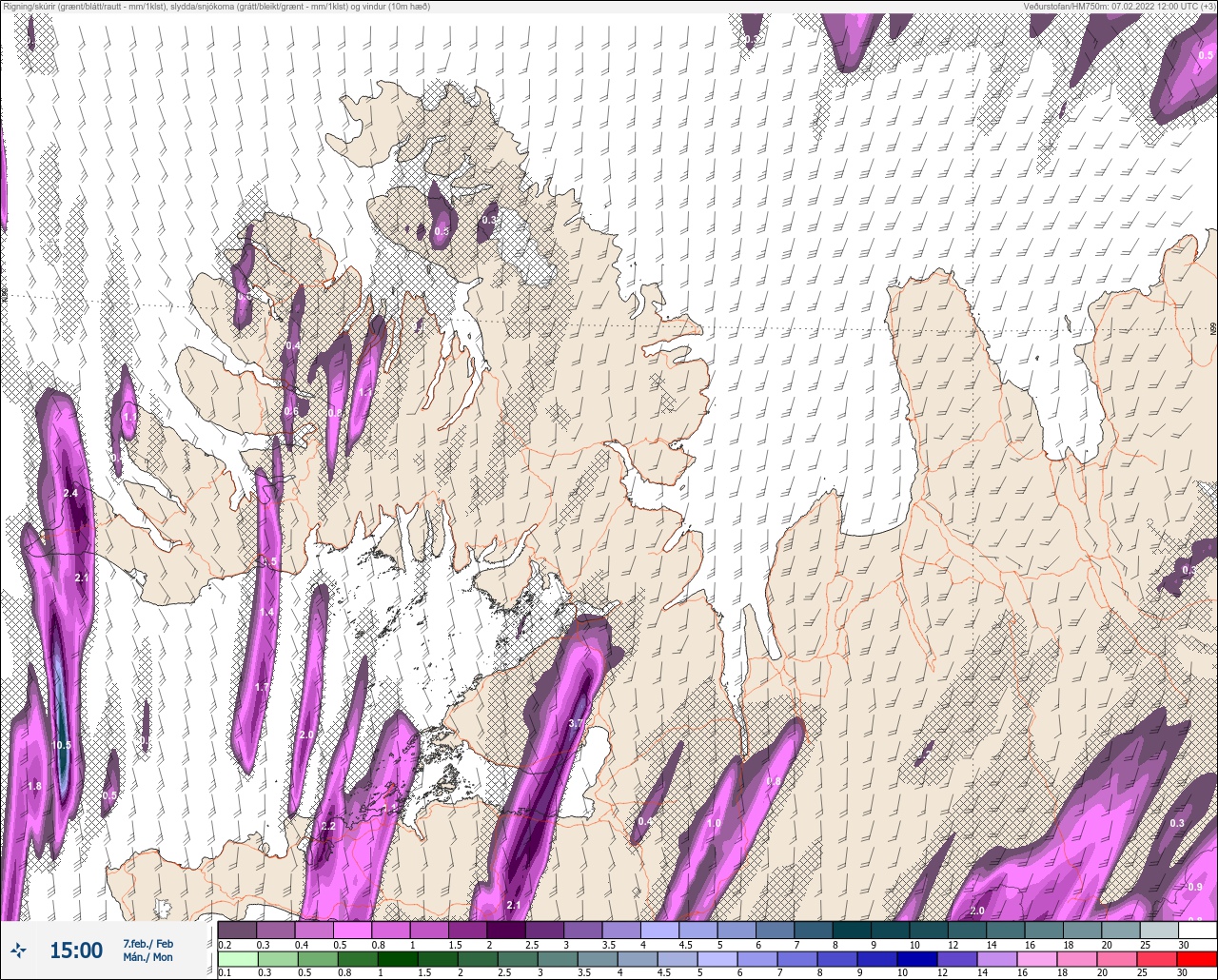Click the 'Mán./ Mon' weekday label
The image size is (1218, 980).
[x=147, y=957]
